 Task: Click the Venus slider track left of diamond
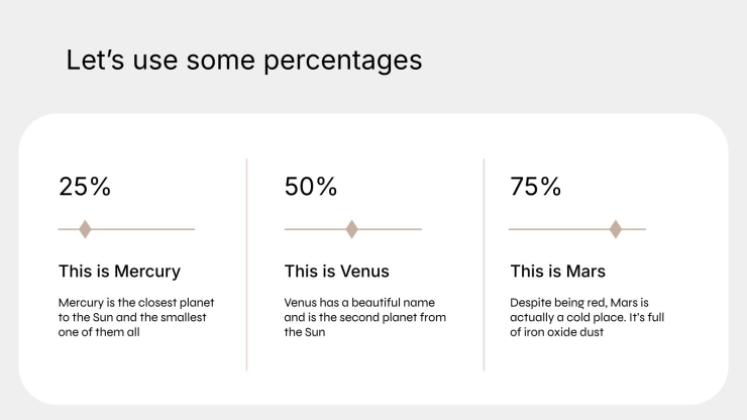(x=315, y=229)
